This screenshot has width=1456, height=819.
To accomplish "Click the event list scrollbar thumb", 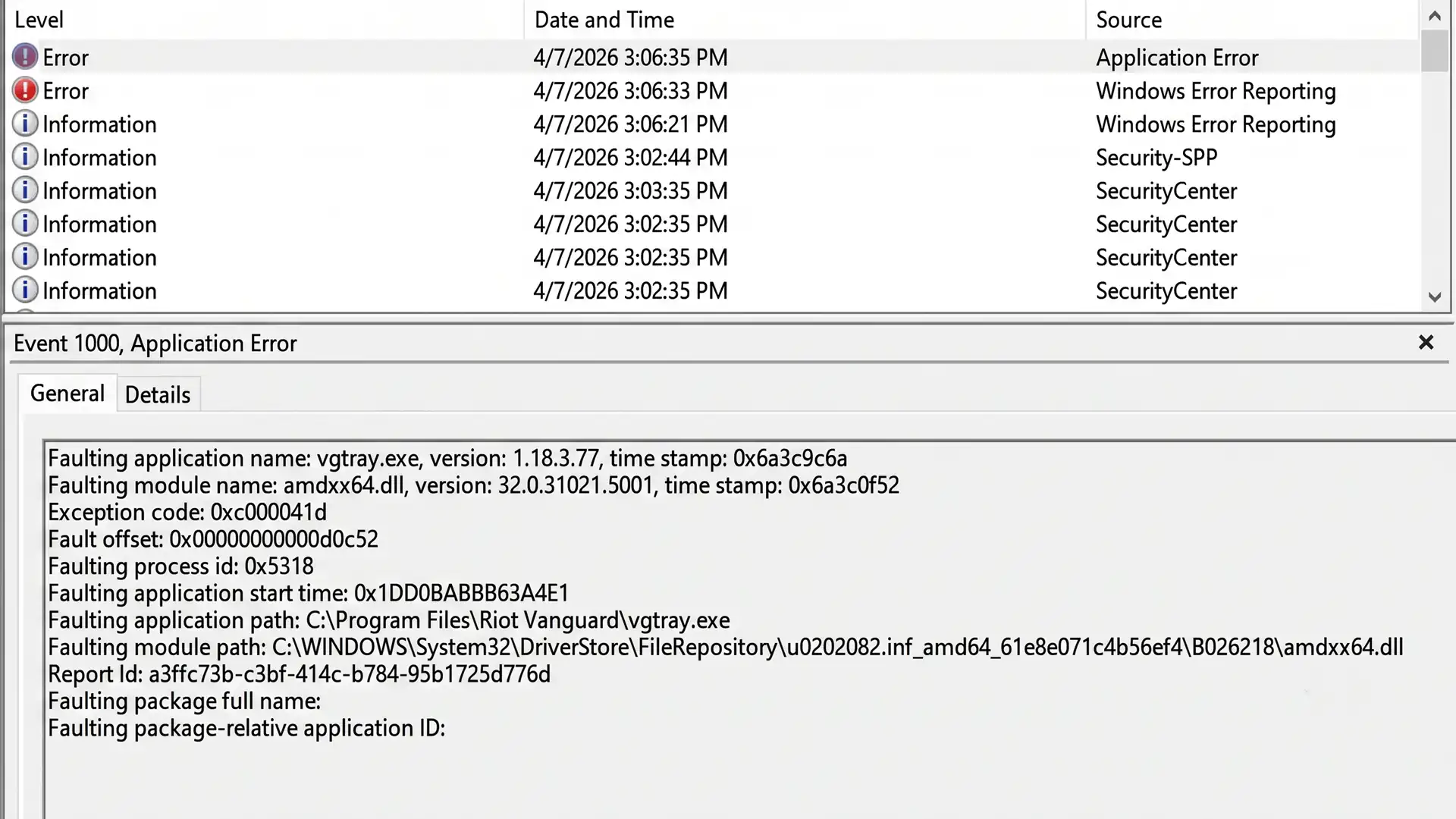I will 1434,51.
